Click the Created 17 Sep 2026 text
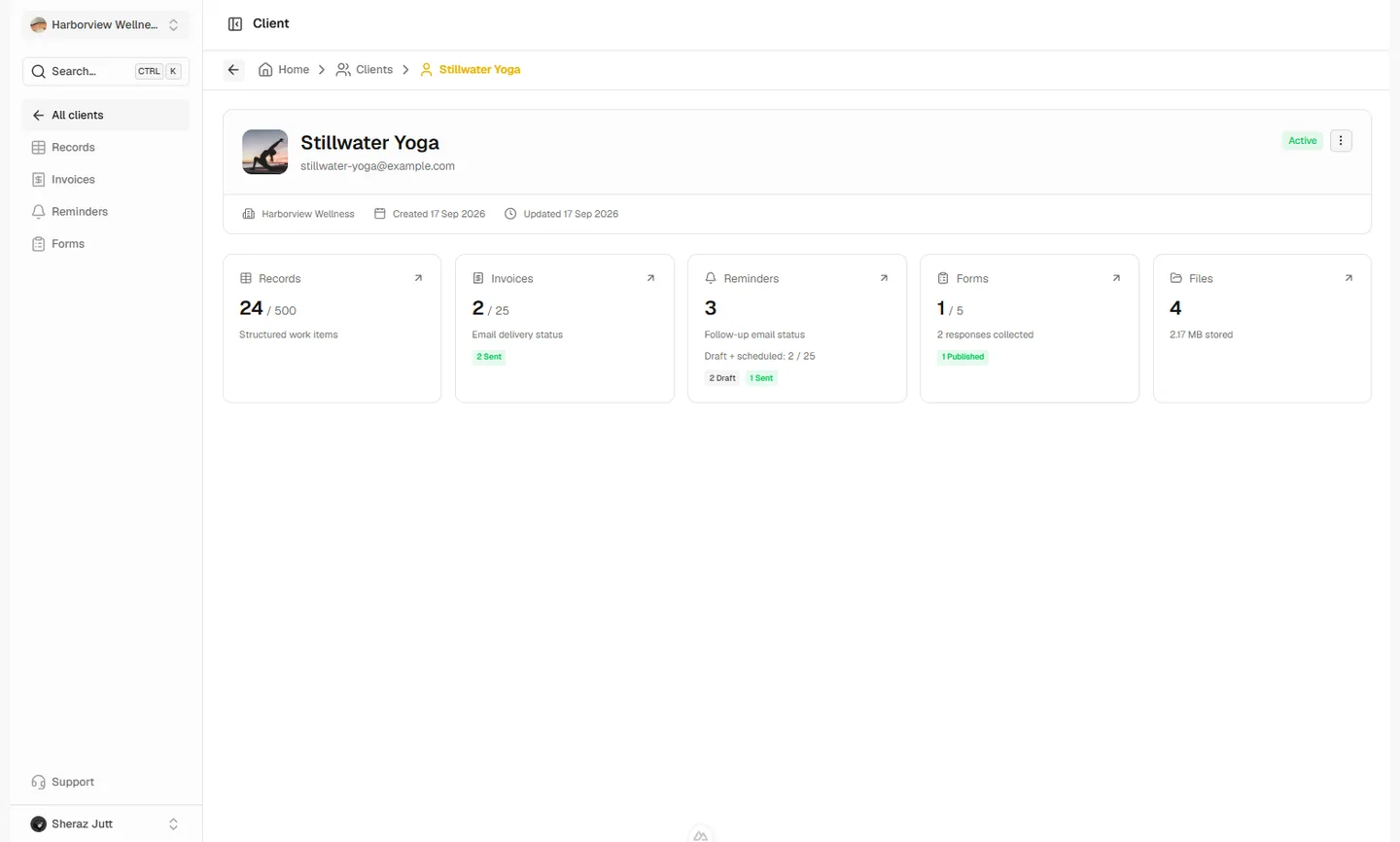This screenshot has width=1400, height=842. pos(438,214)
